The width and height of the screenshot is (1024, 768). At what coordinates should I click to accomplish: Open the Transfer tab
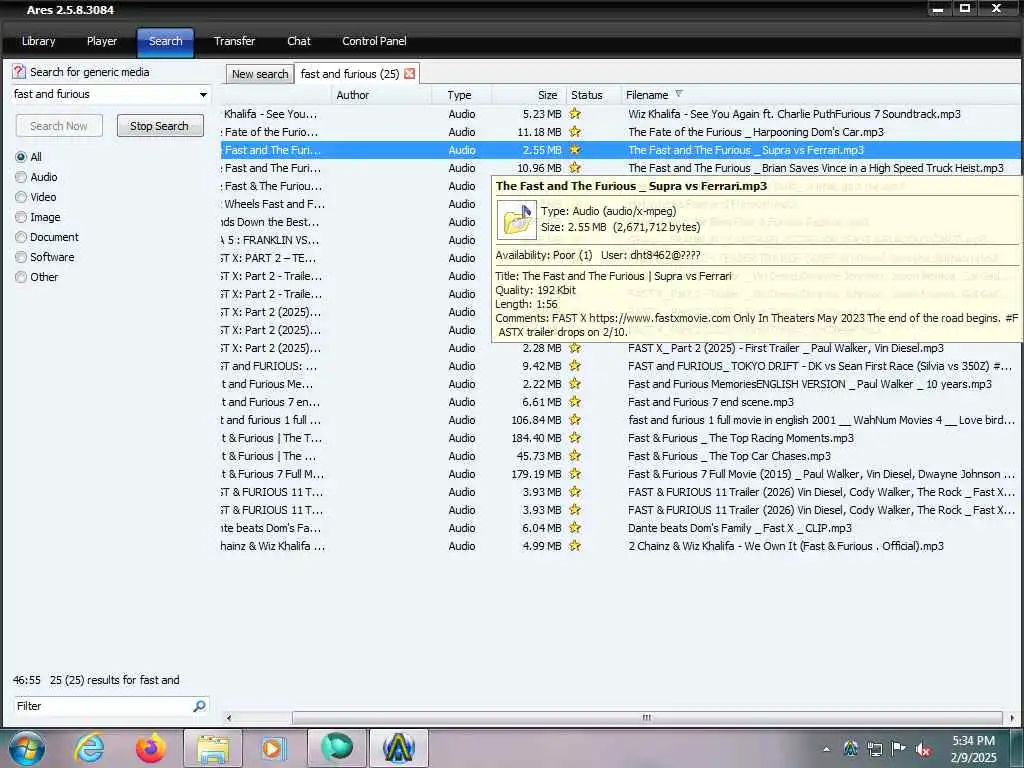[234, 41]
